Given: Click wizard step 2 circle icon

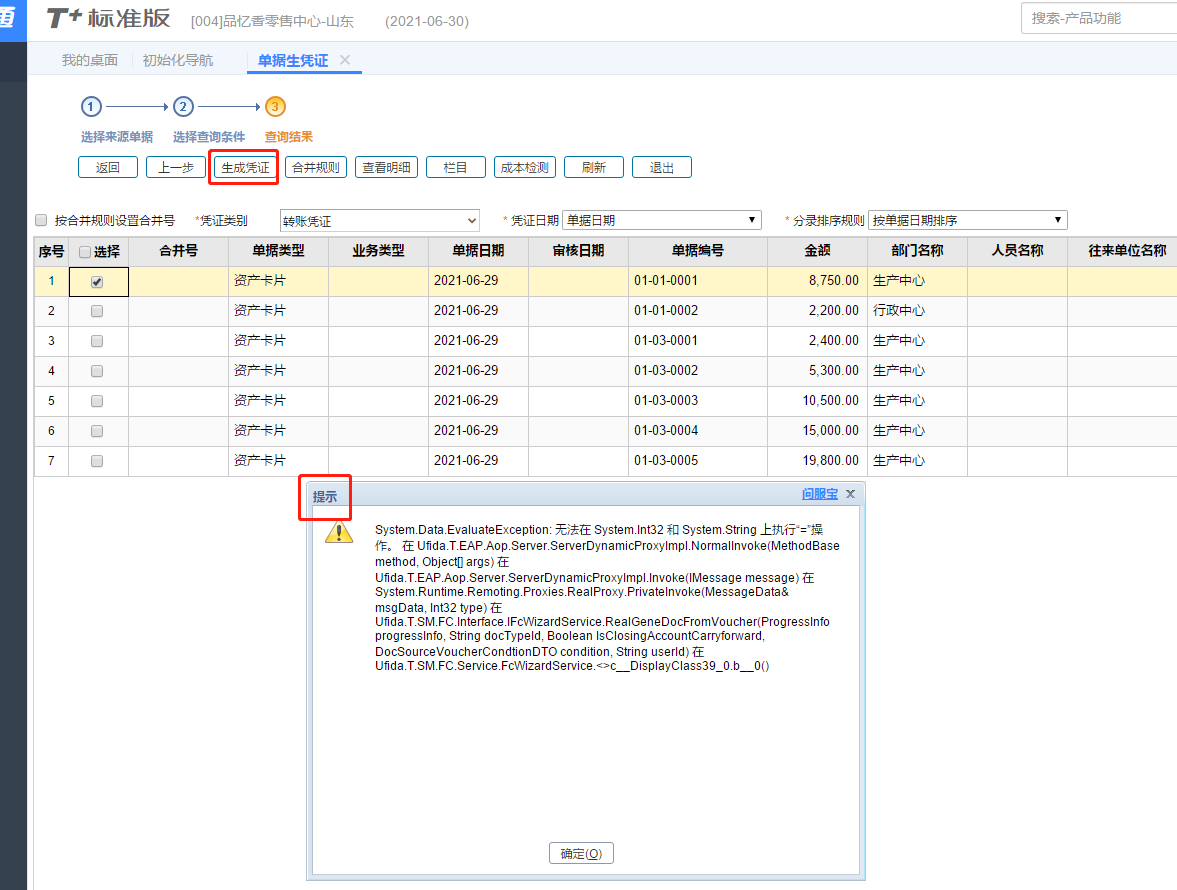Looking at the screenshot, I should (183, 107).
